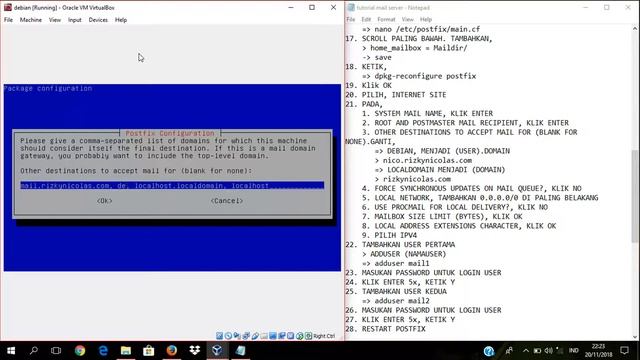
Task: Click the keyboard capture indicator beside Right Ctrl
Action: (309, 336)
